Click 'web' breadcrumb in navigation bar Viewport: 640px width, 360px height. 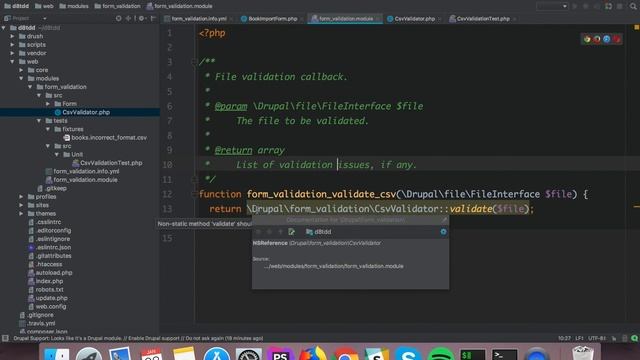44,6
